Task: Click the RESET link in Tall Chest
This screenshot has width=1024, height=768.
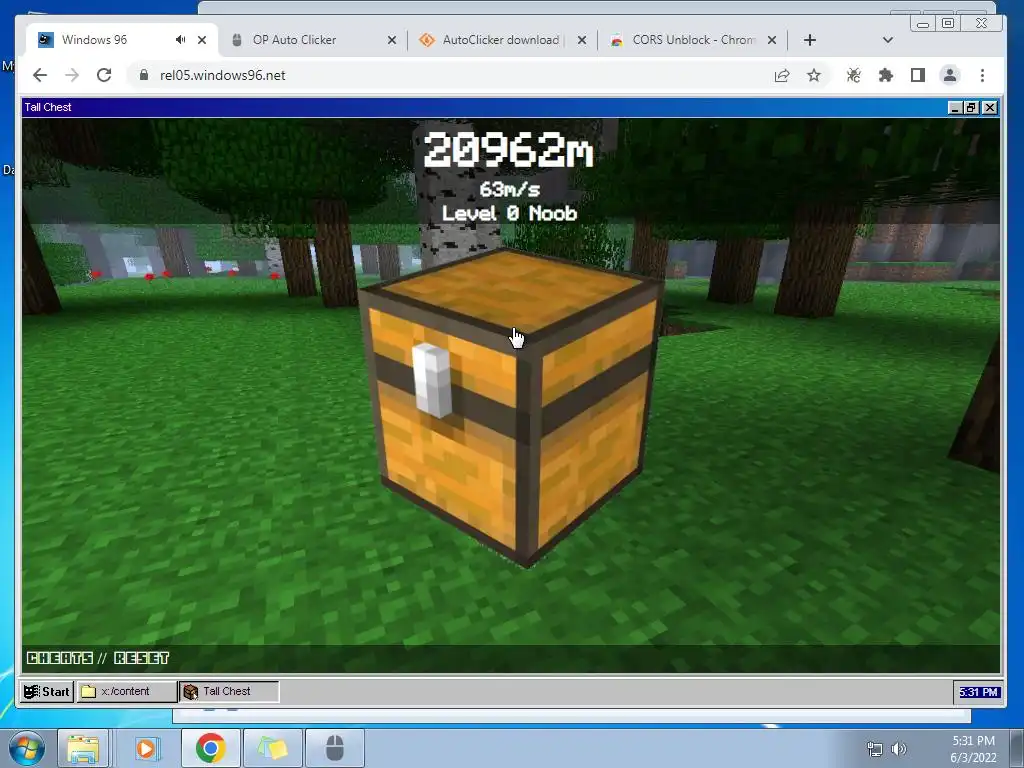Action: (x=142, y=658)
